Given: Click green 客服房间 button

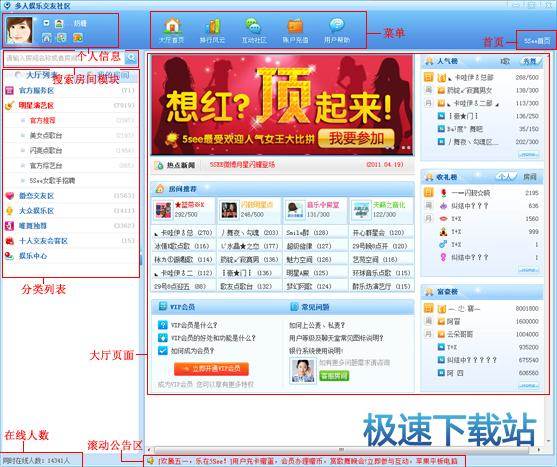Looking at the screenshot, I should point(334,376).
